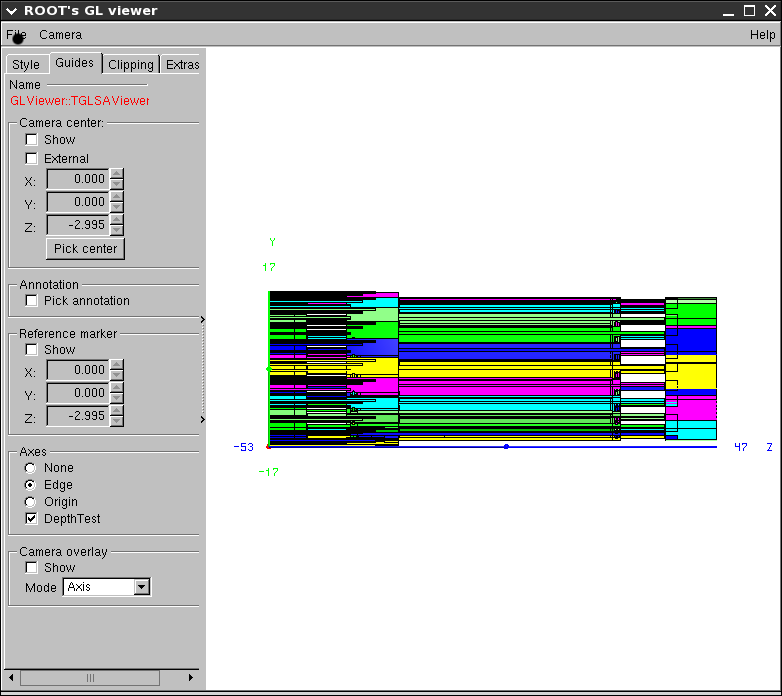Switch to the Style tab
The width and height of the screenshot is (782, 696).
(26, 65)
